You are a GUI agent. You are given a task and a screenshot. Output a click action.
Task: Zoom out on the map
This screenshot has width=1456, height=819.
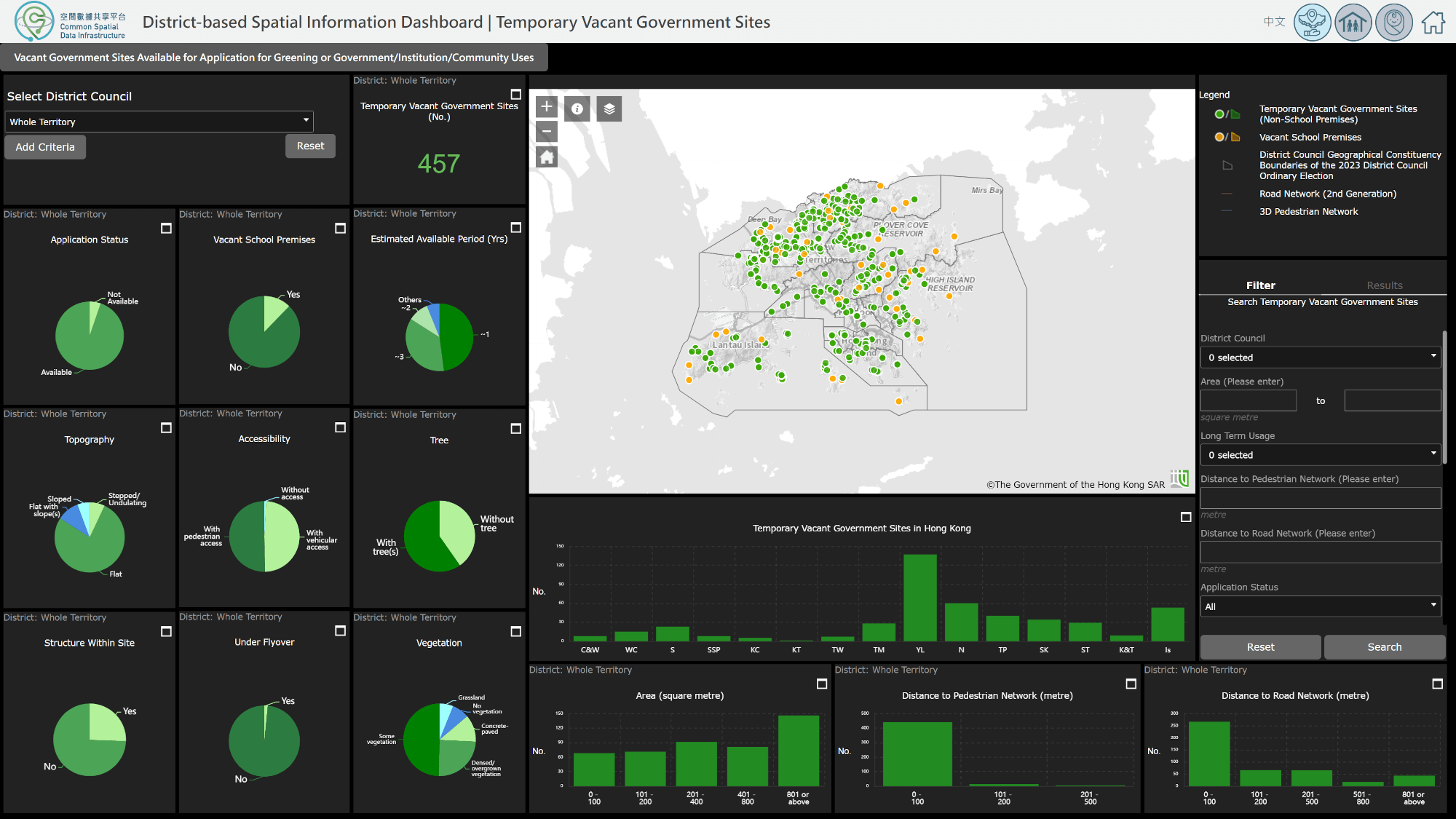(x=547, y=132)
